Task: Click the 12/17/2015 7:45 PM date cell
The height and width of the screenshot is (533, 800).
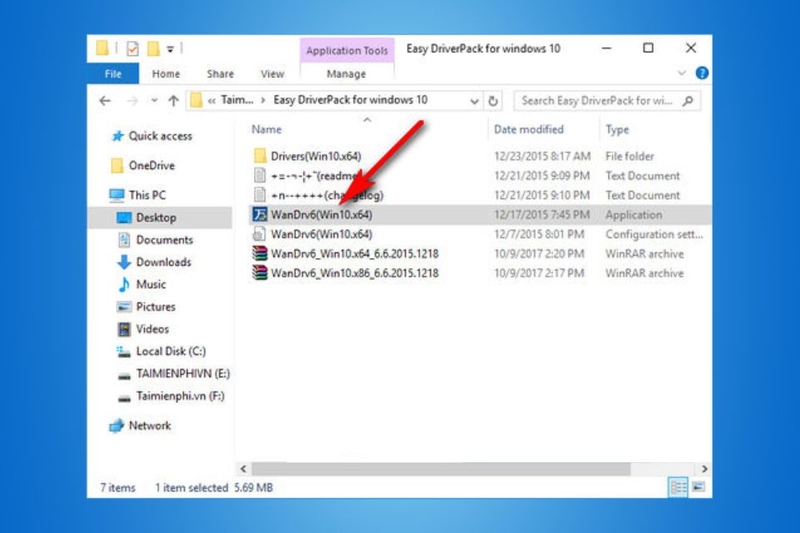Action: click(x=542, y=215)
